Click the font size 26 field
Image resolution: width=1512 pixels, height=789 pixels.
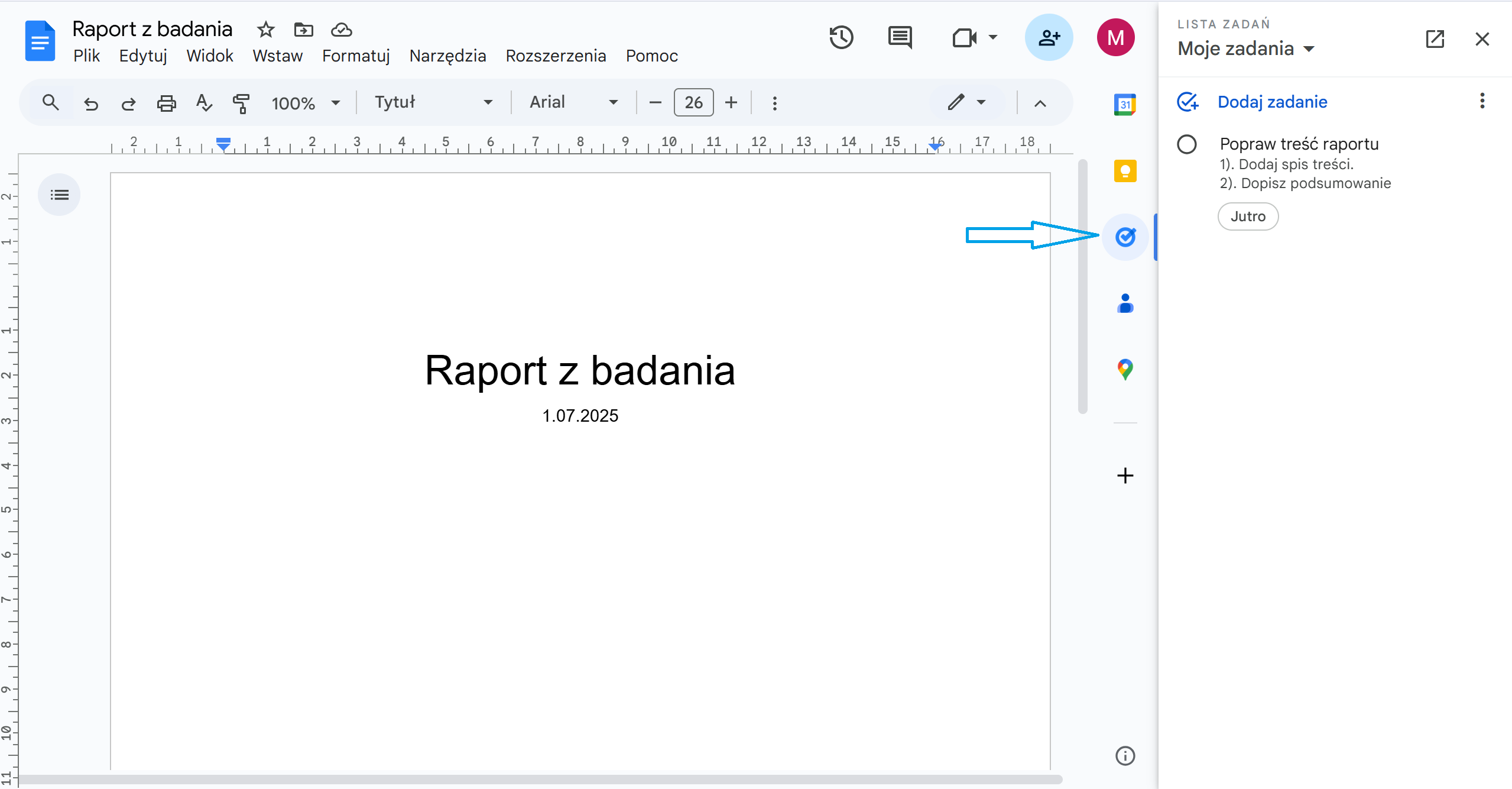(693, 103)
